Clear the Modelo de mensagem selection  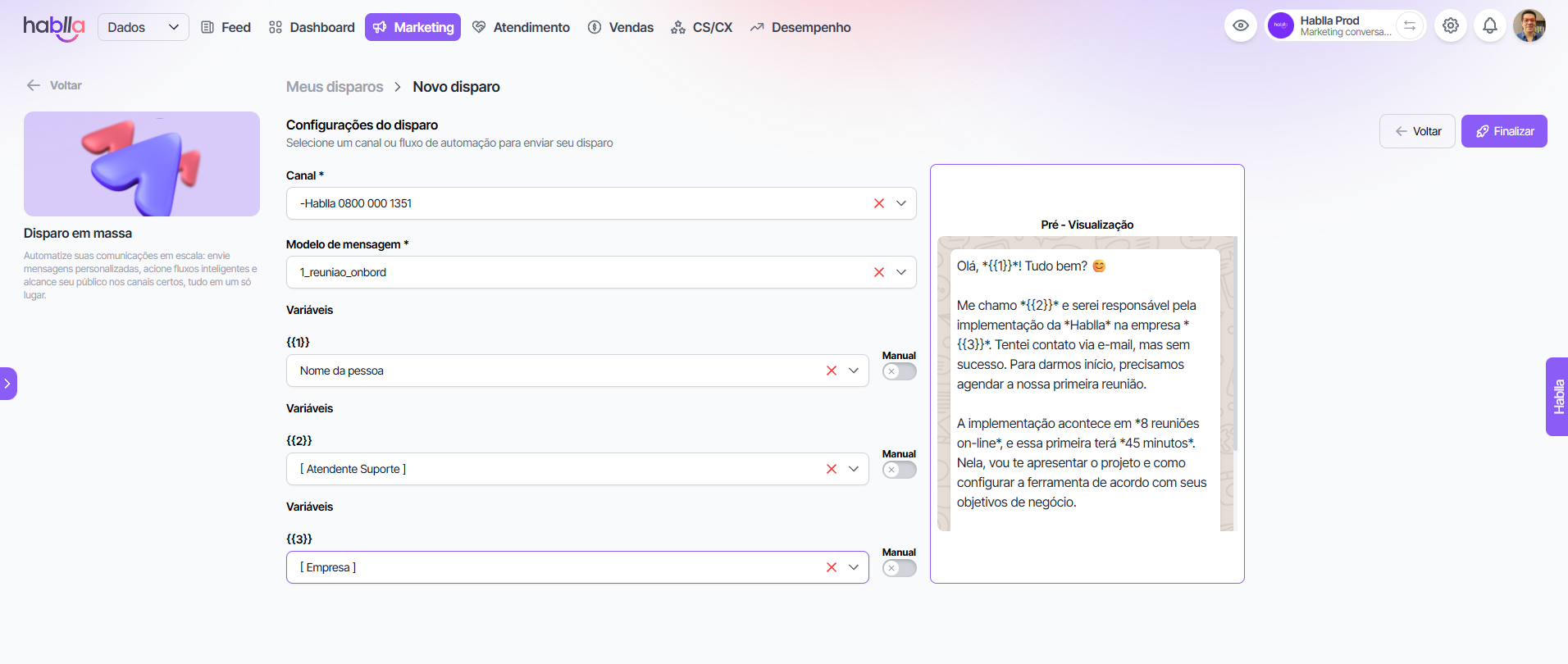pos(878,272)
